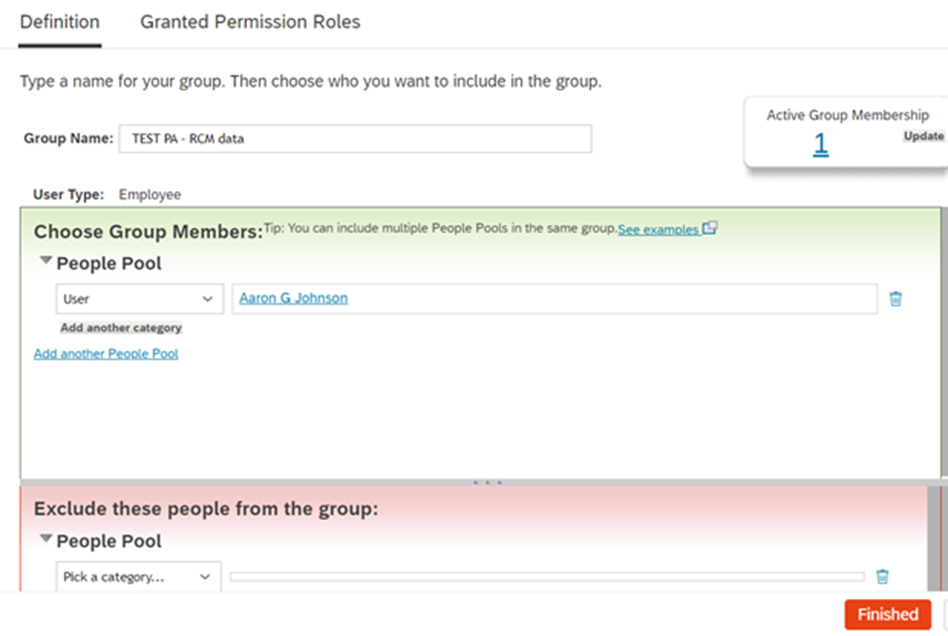Collapse the People Pool in the exclusion section
The height and width of the screenshot is (636, 948).
46,540
